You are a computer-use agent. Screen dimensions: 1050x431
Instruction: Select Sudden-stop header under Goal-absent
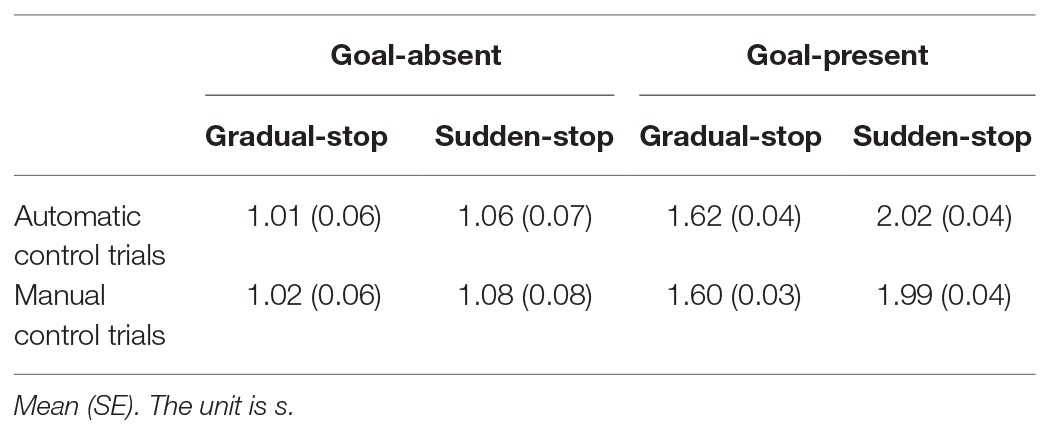point(524,137)
